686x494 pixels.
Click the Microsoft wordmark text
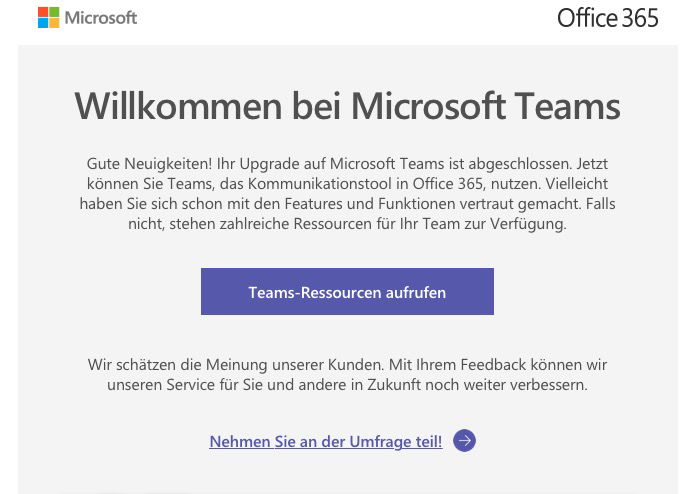coord(101,18)
